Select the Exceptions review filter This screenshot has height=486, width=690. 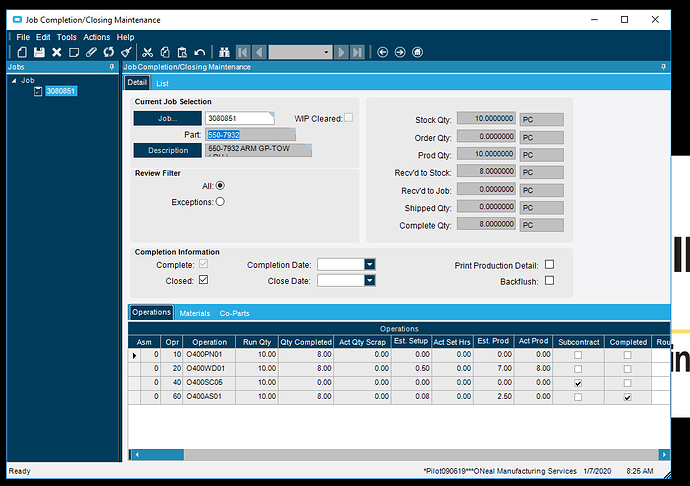coord(220,201)
